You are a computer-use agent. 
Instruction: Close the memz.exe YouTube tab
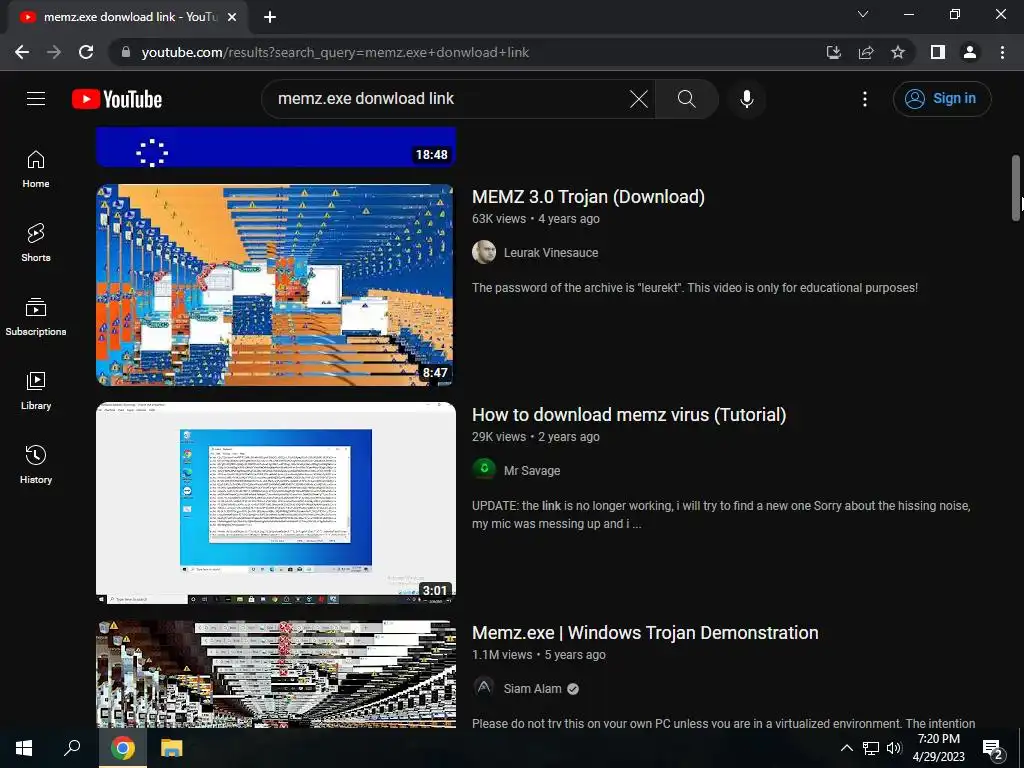232,17
